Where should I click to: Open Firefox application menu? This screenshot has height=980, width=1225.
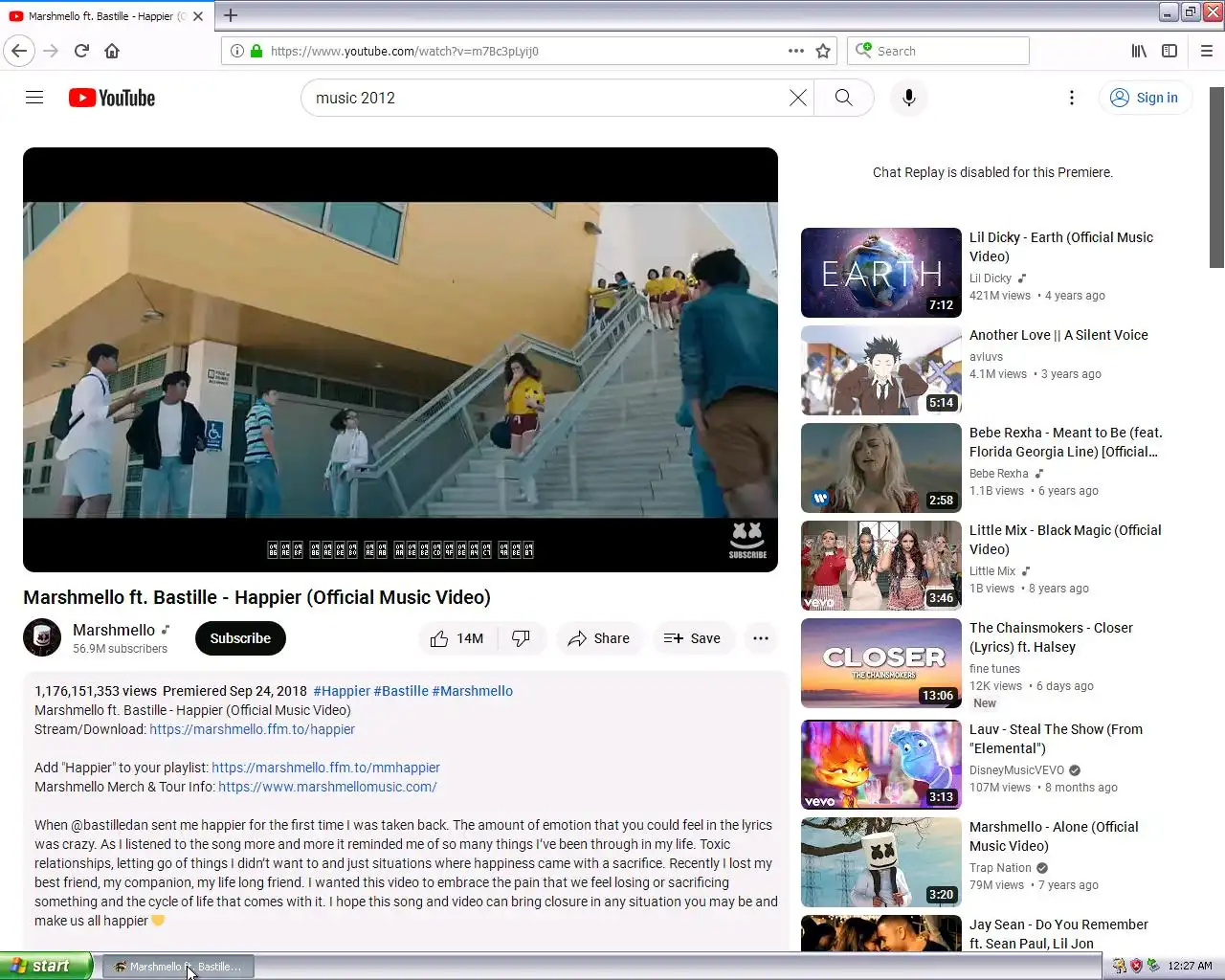coord(1207,51)
